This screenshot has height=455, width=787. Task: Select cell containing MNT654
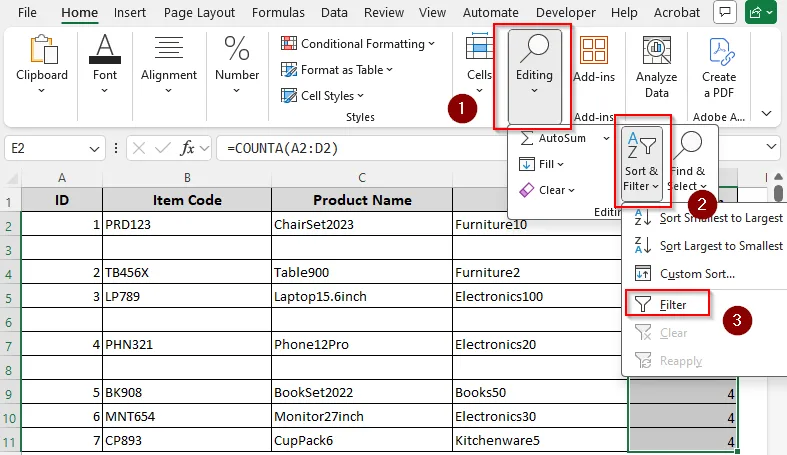(187, 416)
